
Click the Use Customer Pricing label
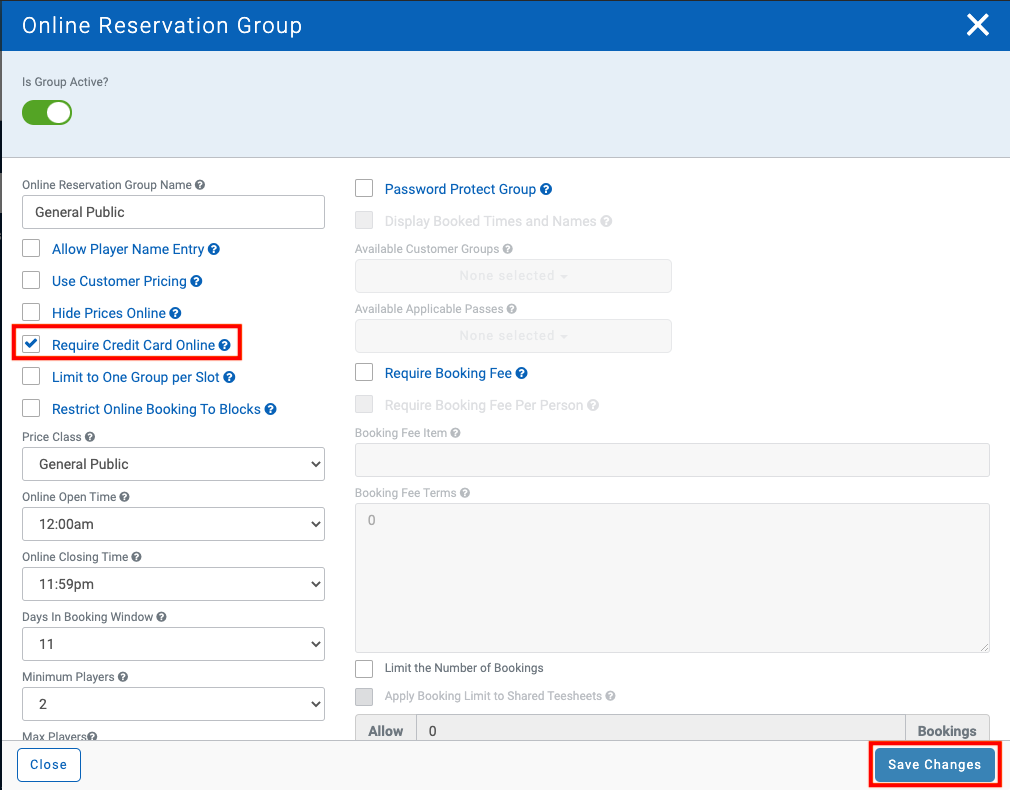119,282
